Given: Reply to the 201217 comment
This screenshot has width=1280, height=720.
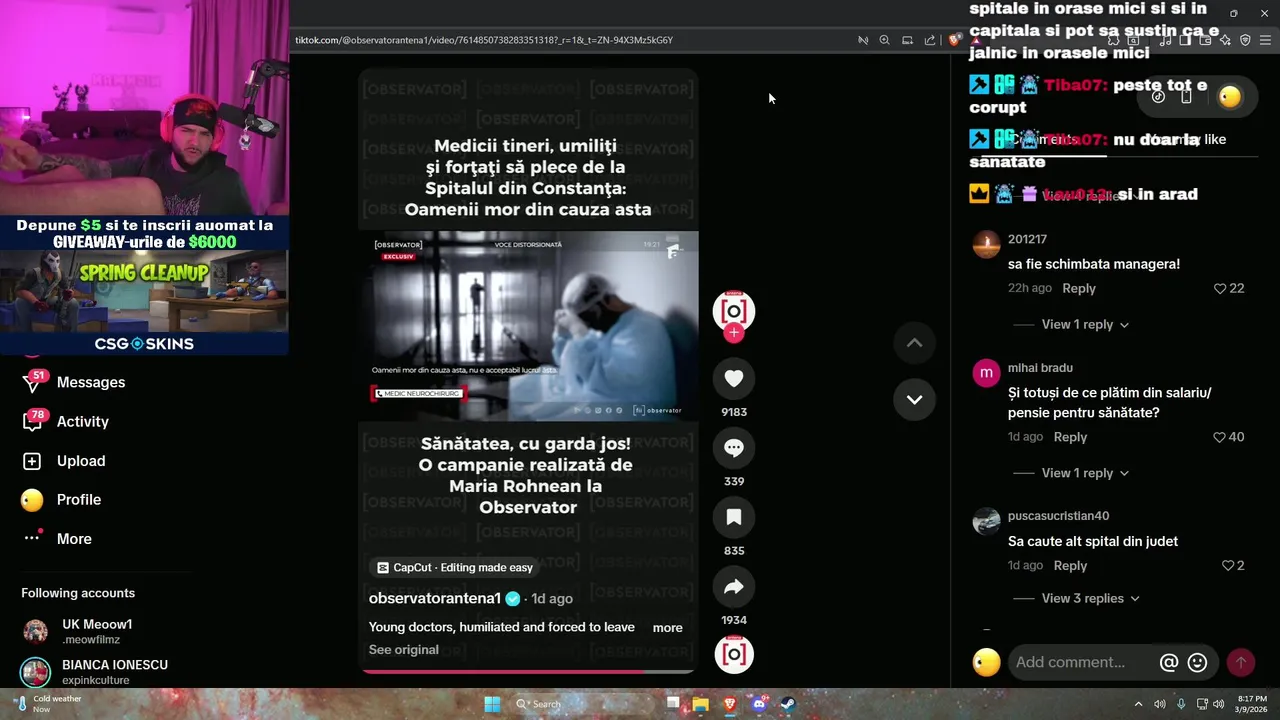Looking at the screenshot, I should [x=1079, y=288].
